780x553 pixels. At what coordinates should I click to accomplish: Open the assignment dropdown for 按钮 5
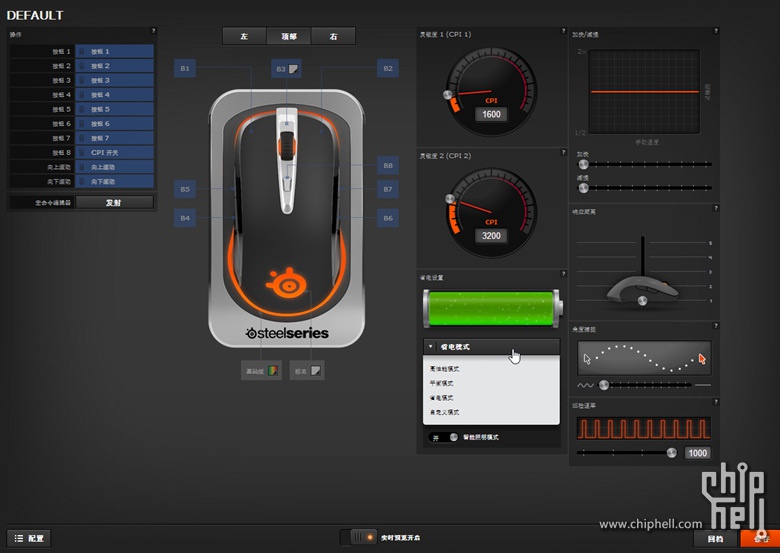click(114, 109)
